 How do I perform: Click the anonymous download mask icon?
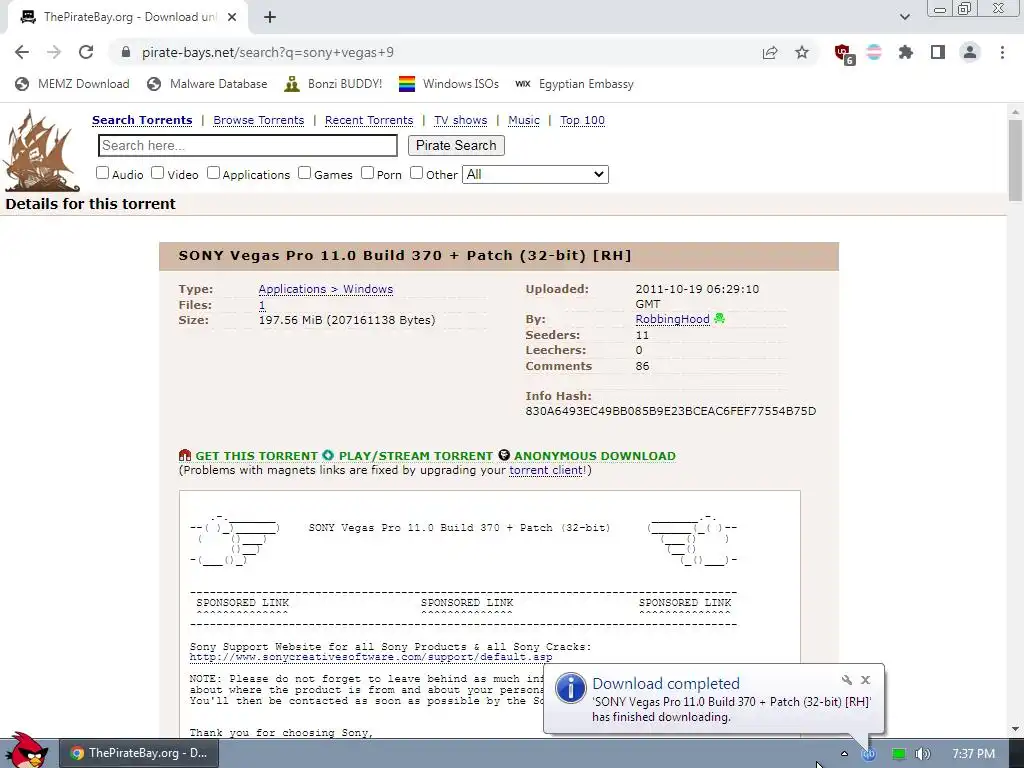click(504, 455)
